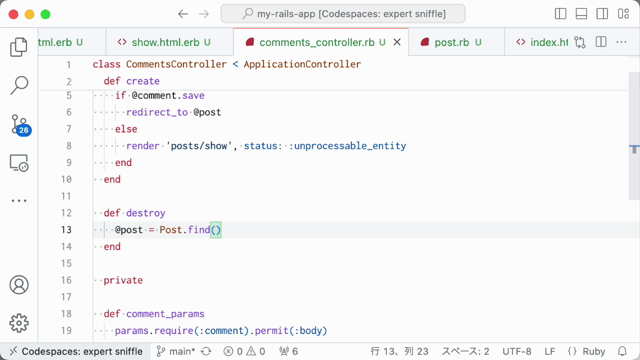Open the Manage gear icon
This screenshot has width=640, height=360.
click(x=19, y=323)
